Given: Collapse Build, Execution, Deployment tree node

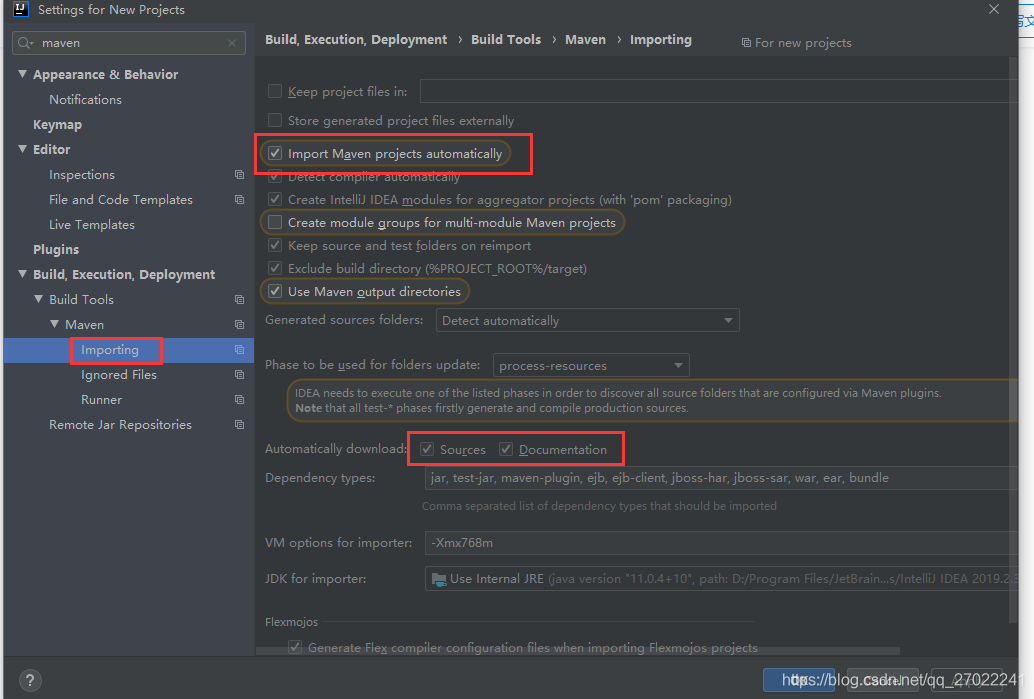Looking at the screenshot, I should coord(22,274).
